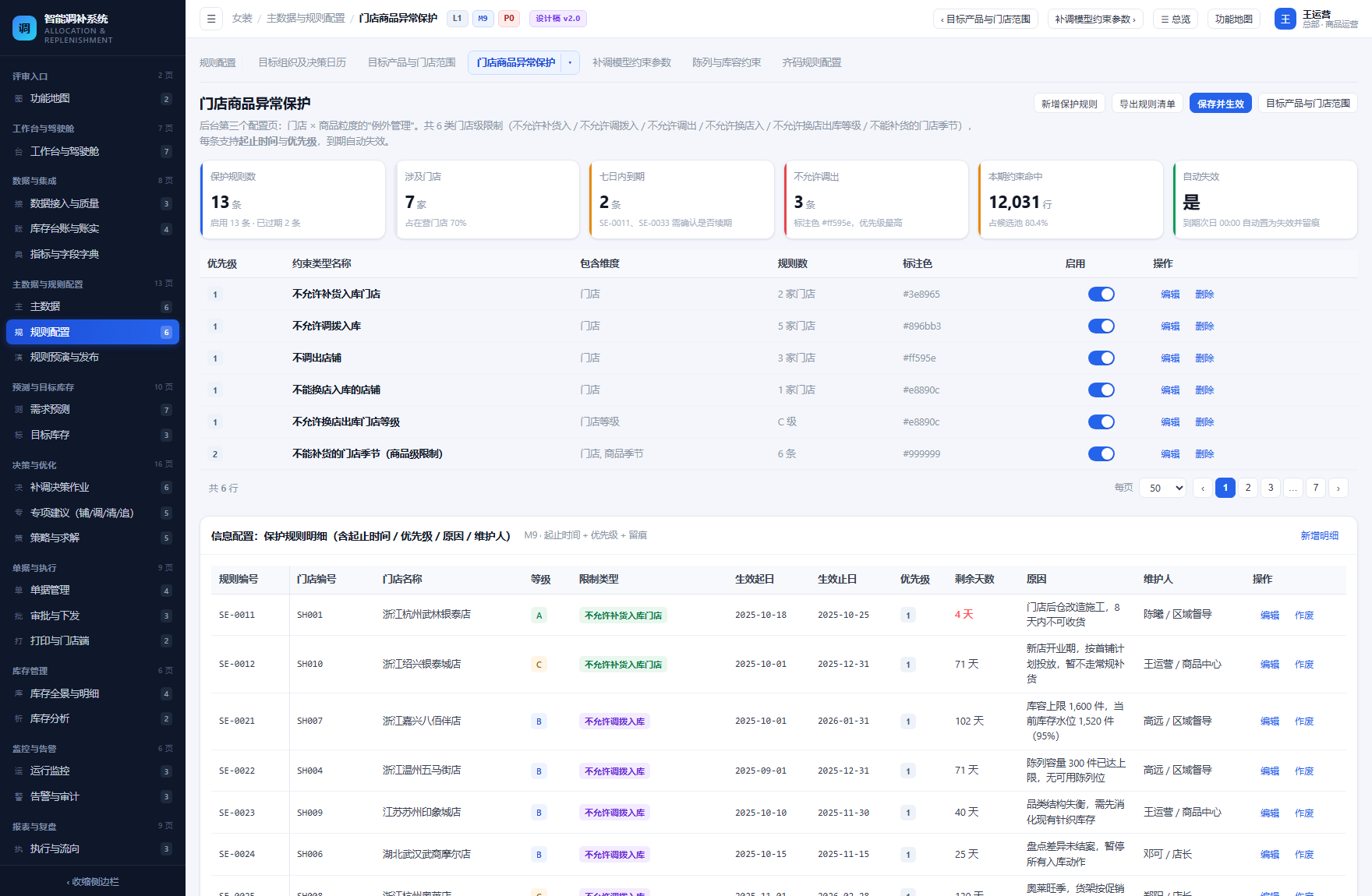The image size is (1372, 896).
Task: Switch to 齐码规则配置 tab
Action: [812, 63]
